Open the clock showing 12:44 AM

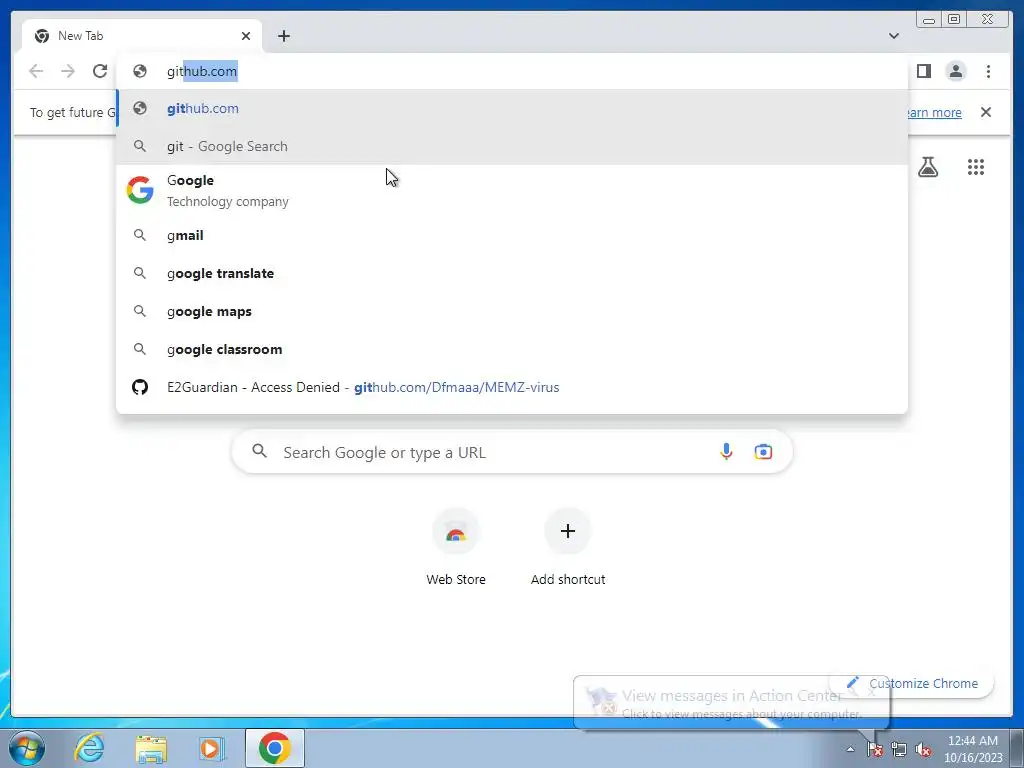coord(973,749)
